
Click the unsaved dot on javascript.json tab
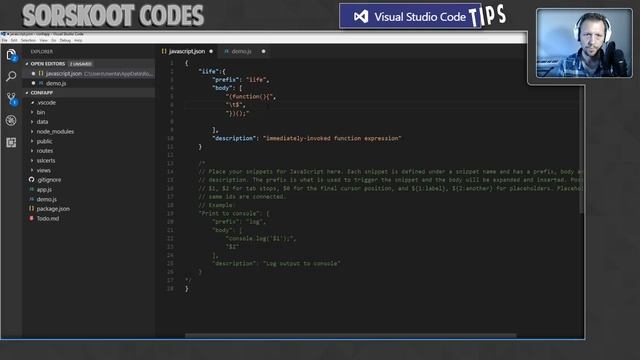click(211, 51)
